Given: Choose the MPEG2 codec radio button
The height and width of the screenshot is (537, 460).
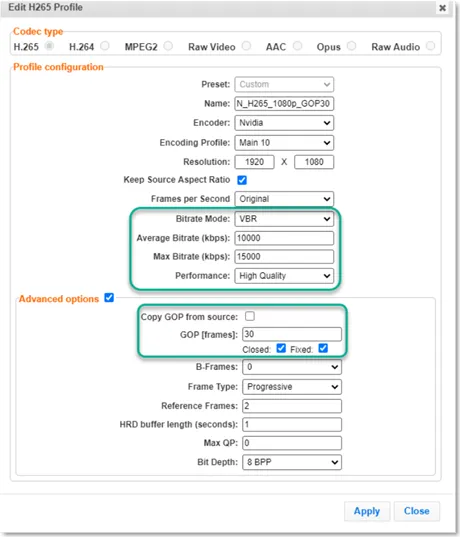Looking at the screenshot, I should tap(168, 46).
